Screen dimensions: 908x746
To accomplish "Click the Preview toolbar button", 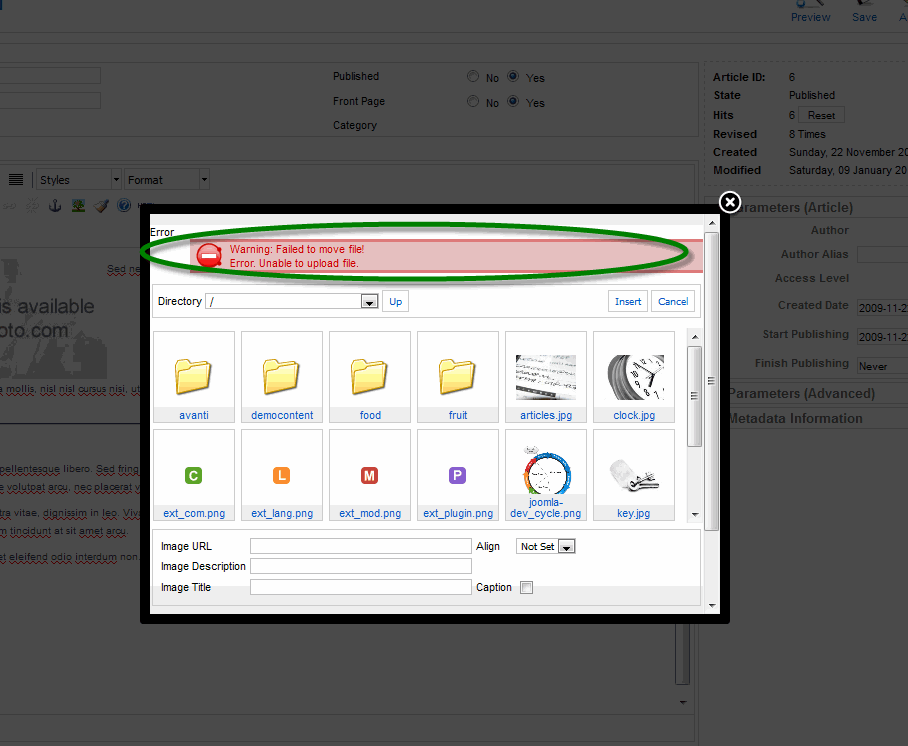I will coord(810,12).
